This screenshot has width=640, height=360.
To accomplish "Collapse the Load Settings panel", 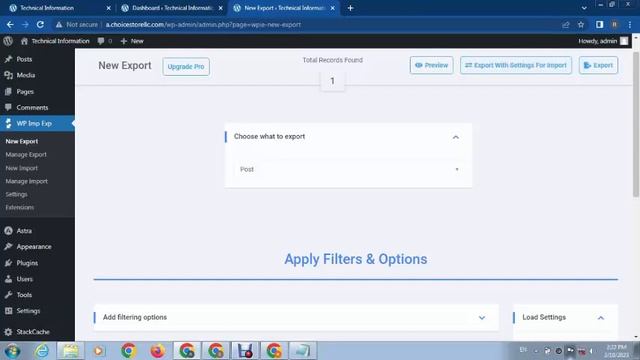I will 601,318.
